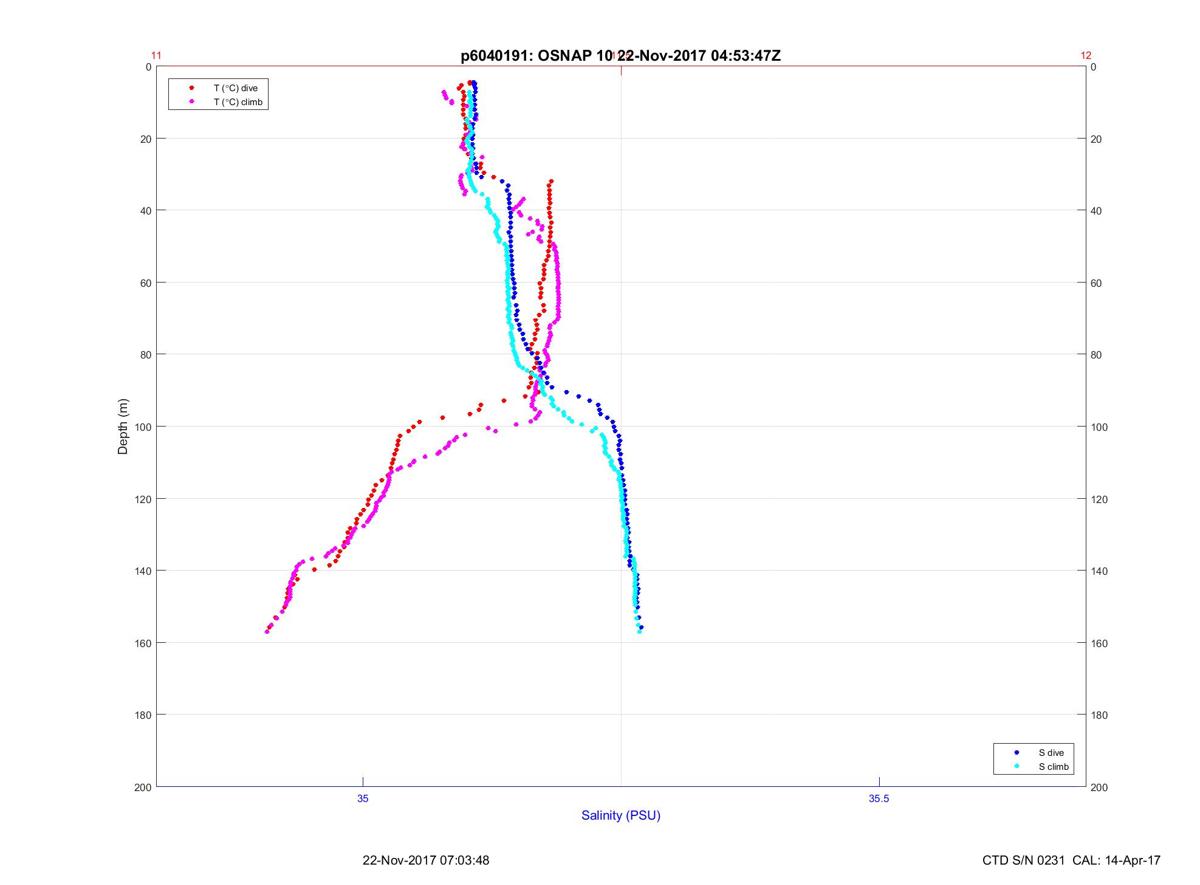
Task: Click the 160 tick on the left depth axis
Action: [x=141, y=643]
